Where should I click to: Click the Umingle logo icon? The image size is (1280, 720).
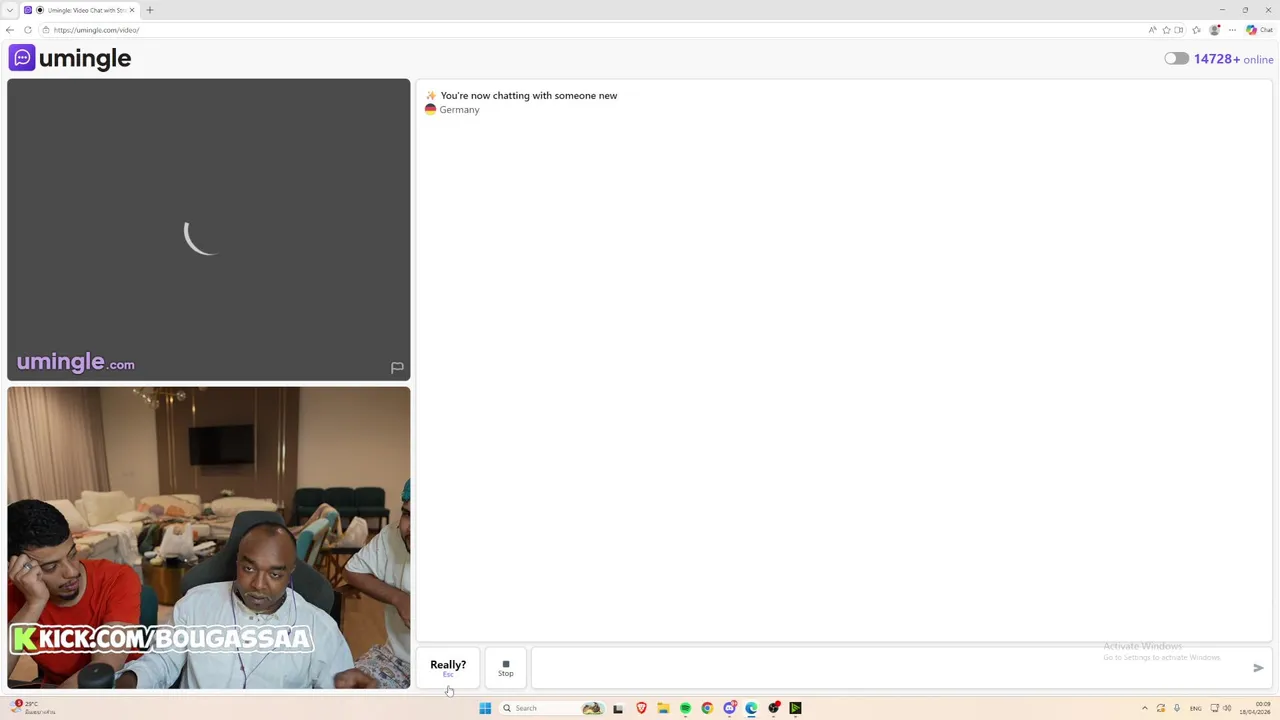[x=22, y=58]
